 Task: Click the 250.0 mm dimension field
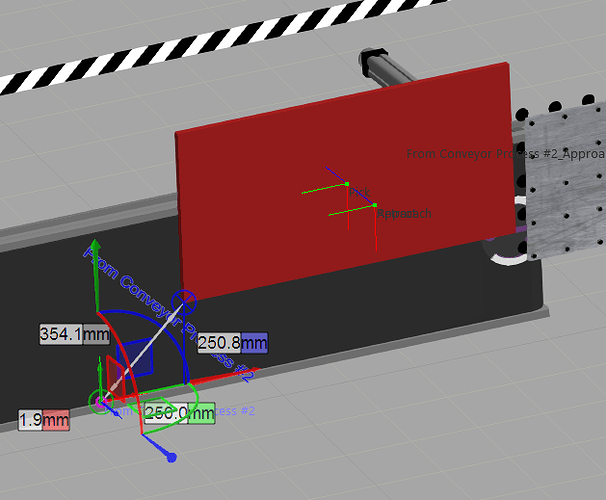(167, 413)
